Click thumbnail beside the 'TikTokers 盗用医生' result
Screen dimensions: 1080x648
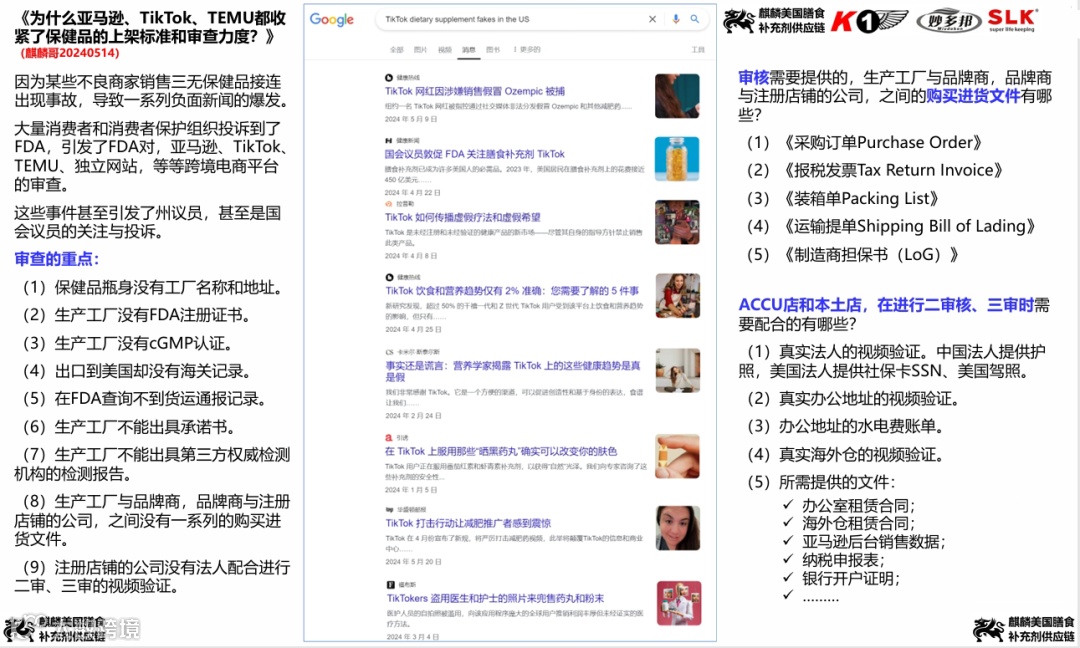[678, 603]
